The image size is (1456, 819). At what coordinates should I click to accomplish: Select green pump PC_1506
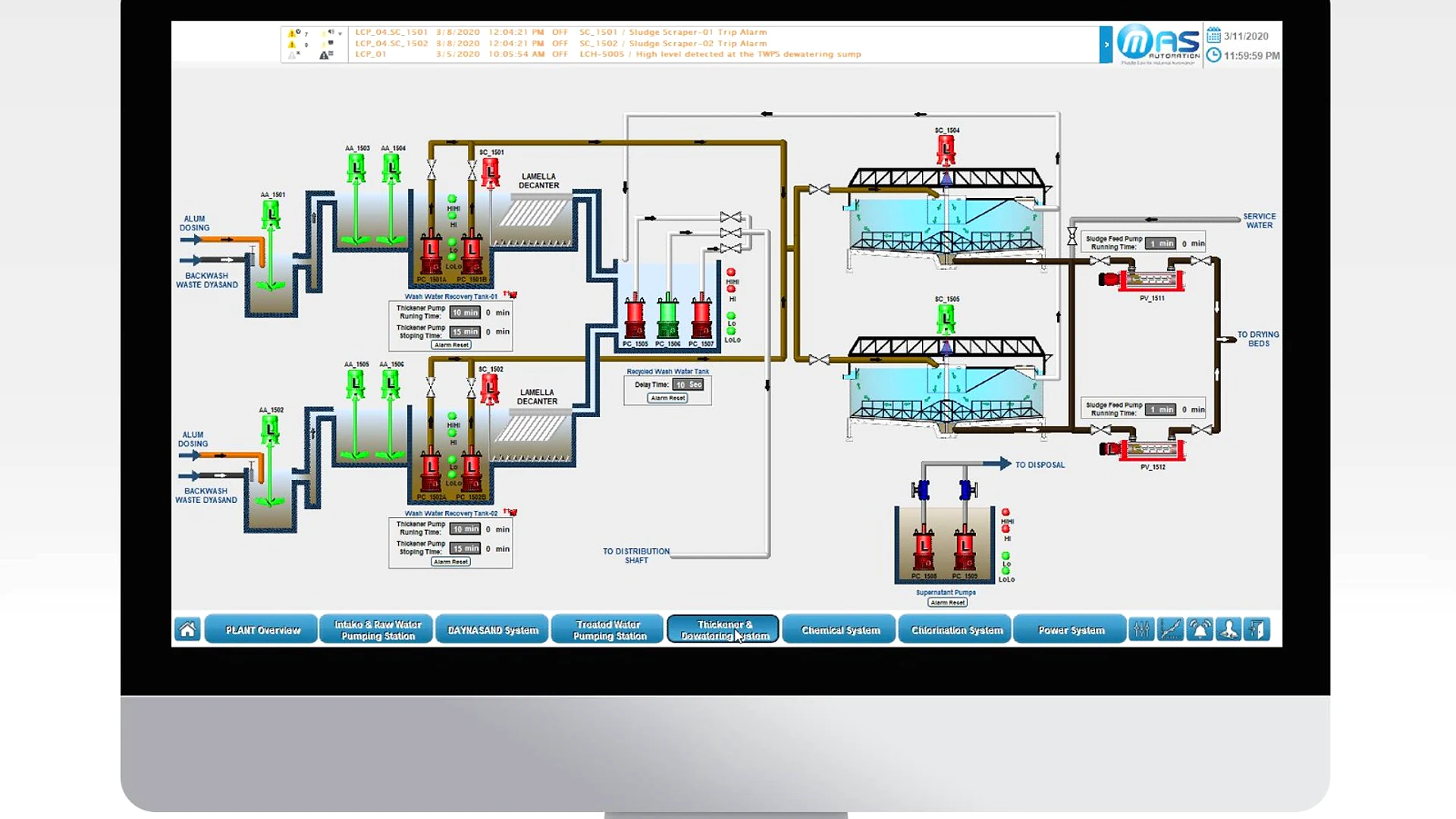[667, 316]
